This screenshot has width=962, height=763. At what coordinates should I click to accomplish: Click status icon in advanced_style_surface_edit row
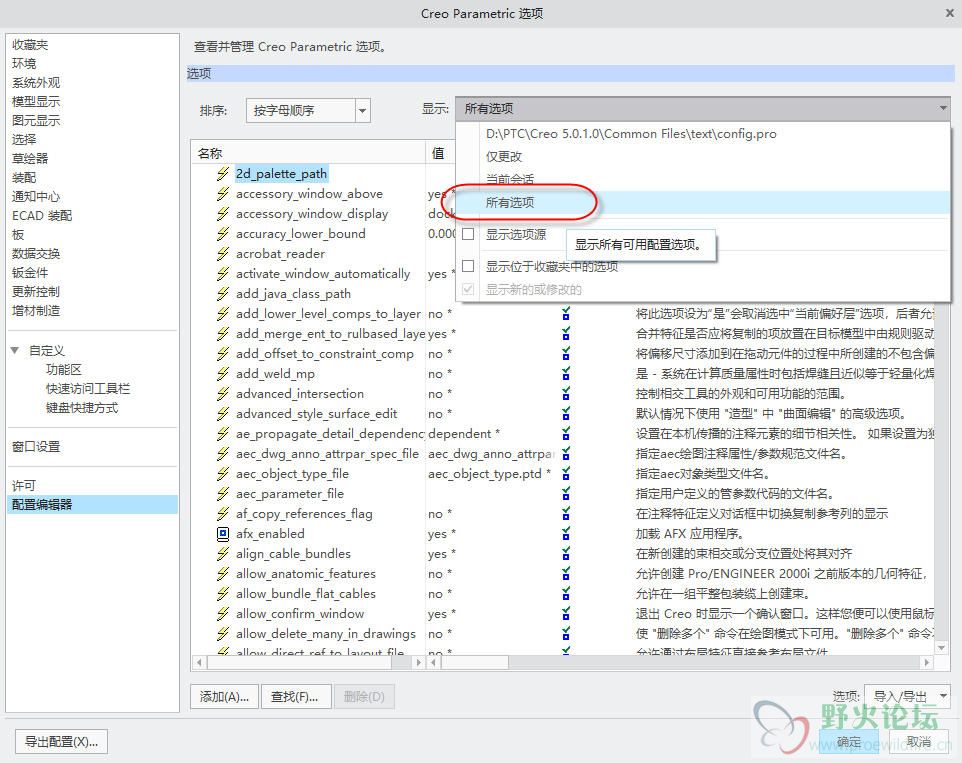566,413
